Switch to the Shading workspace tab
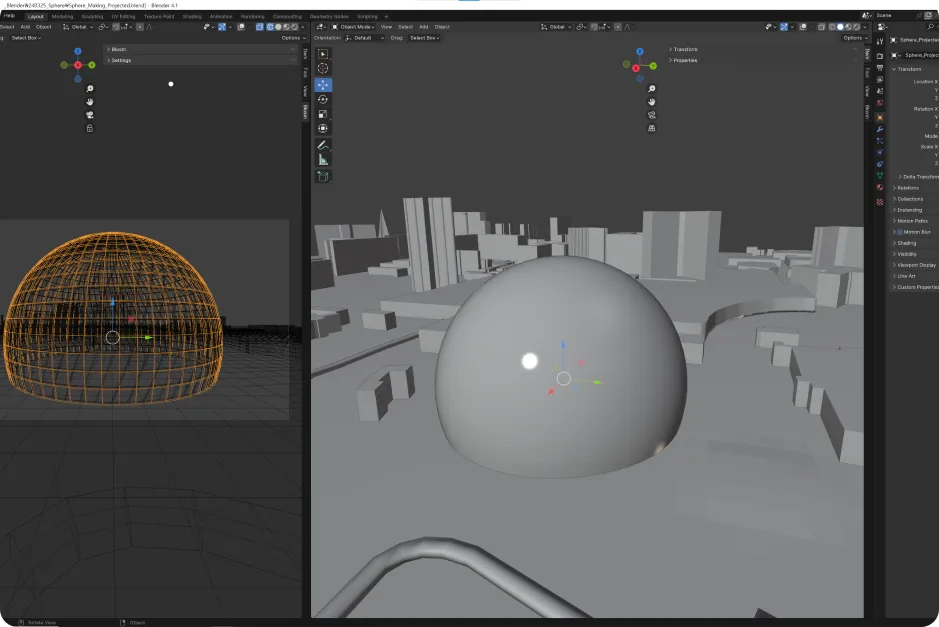 [x=192, y=17]
